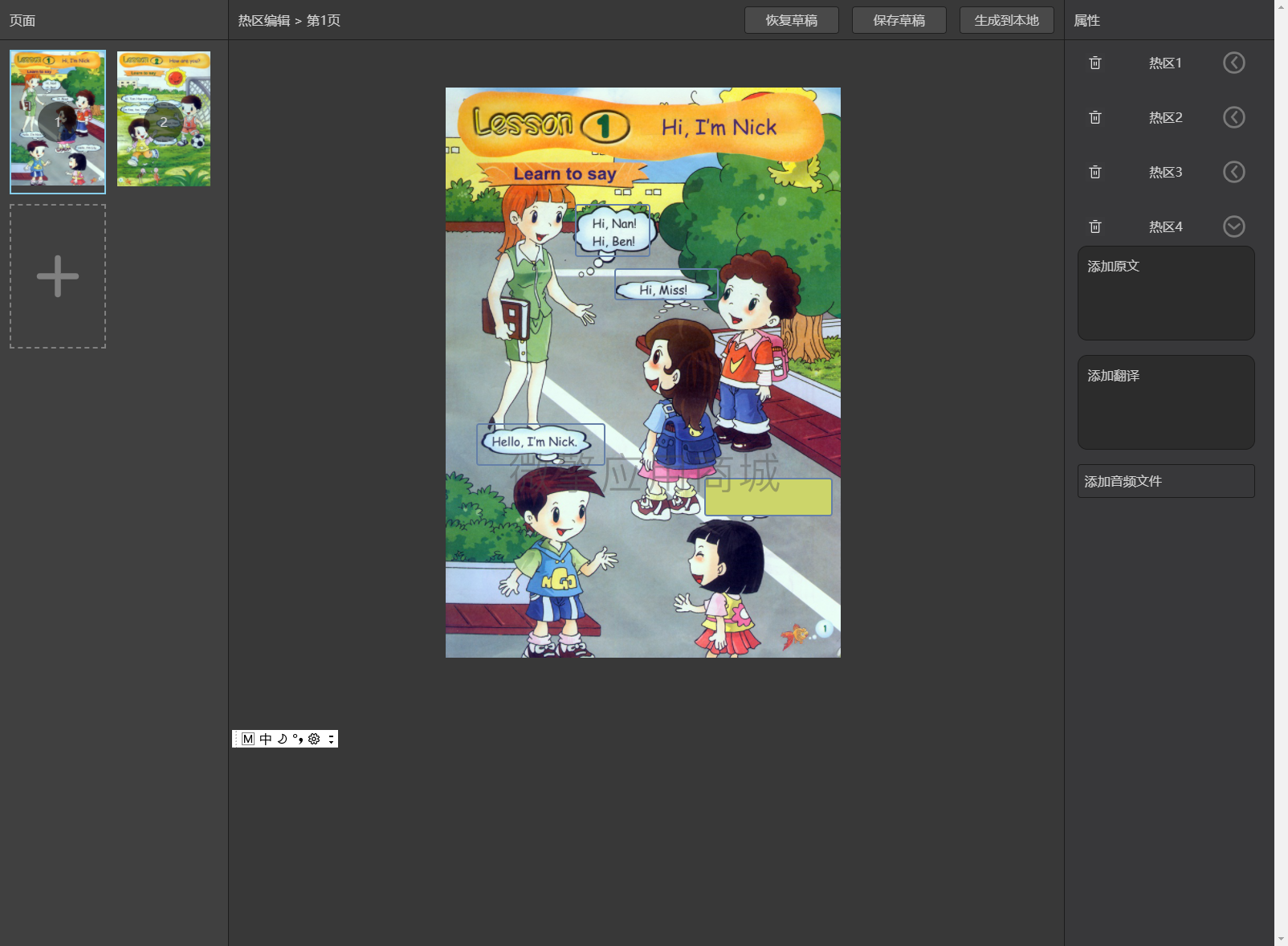The height and width of the screenshot is (946, 1288).
Task: Click the 页面 panel header
Action: [x=22, y=21]
